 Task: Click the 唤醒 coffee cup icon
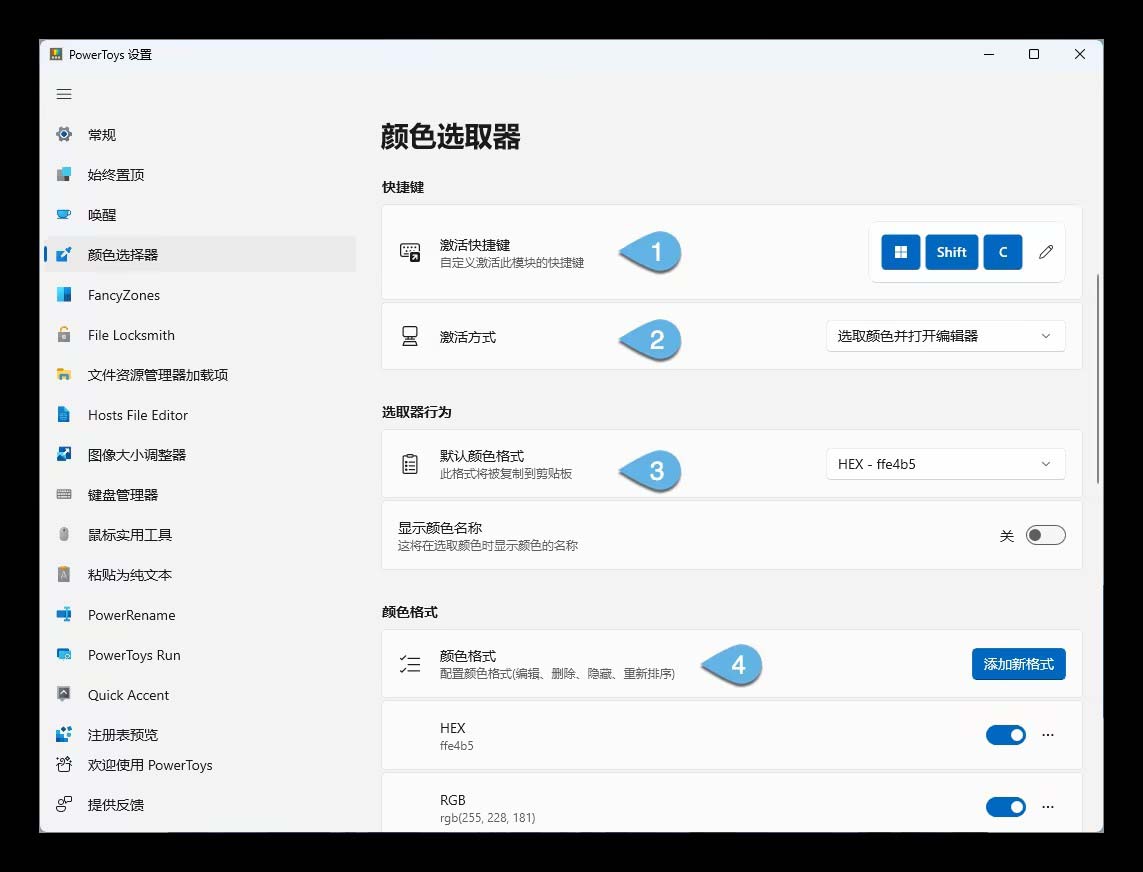pos(64,214)
